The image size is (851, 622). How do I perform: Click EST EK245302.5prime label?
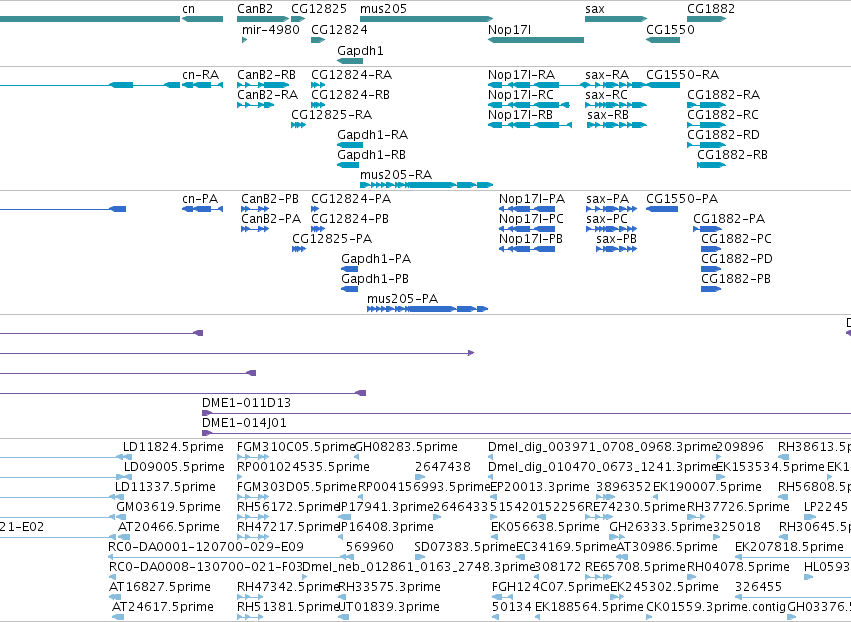pos(664,587)
